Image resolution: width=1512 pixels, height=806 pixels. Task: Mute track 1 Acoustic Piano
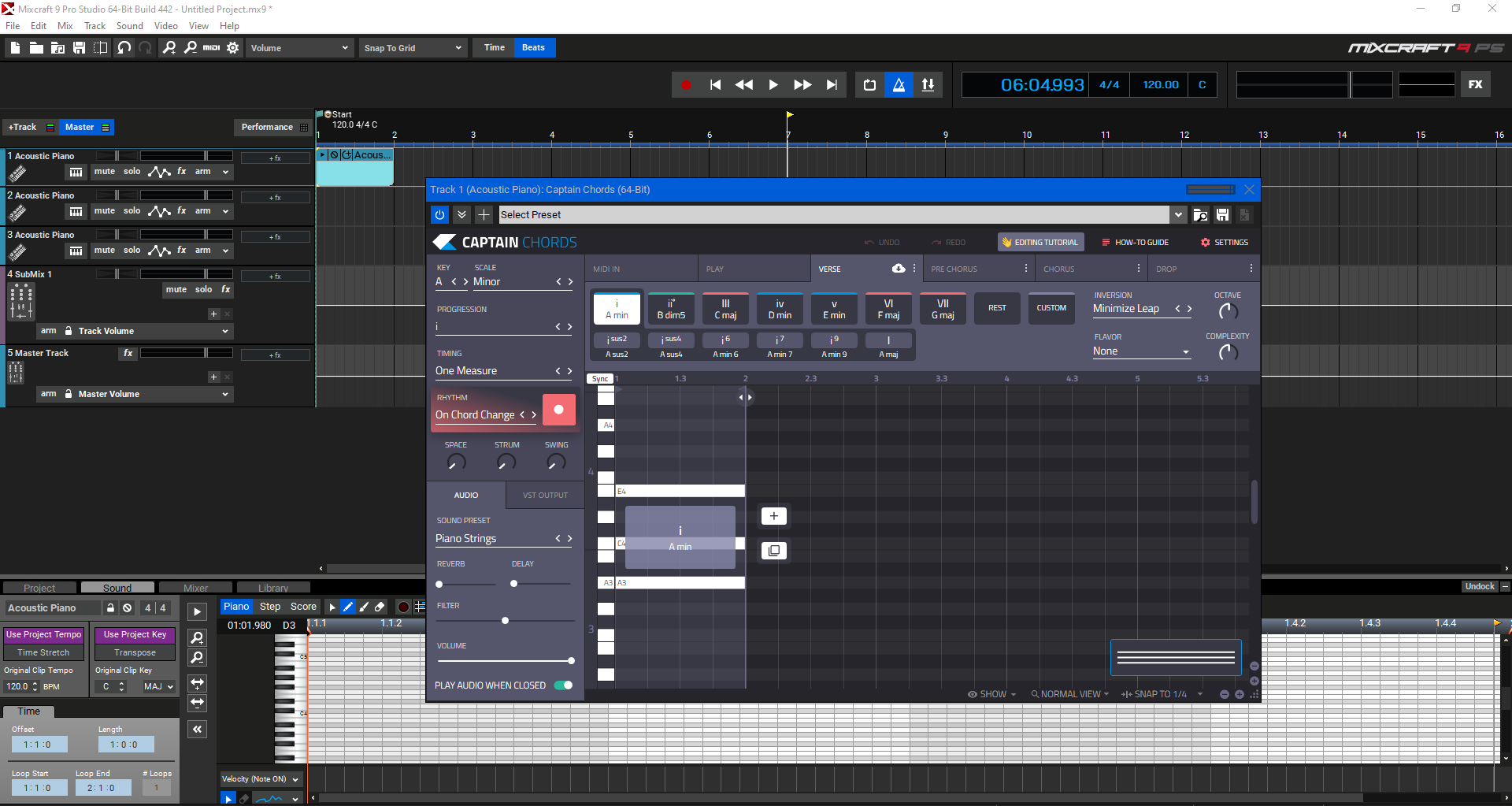click(105, 172)
